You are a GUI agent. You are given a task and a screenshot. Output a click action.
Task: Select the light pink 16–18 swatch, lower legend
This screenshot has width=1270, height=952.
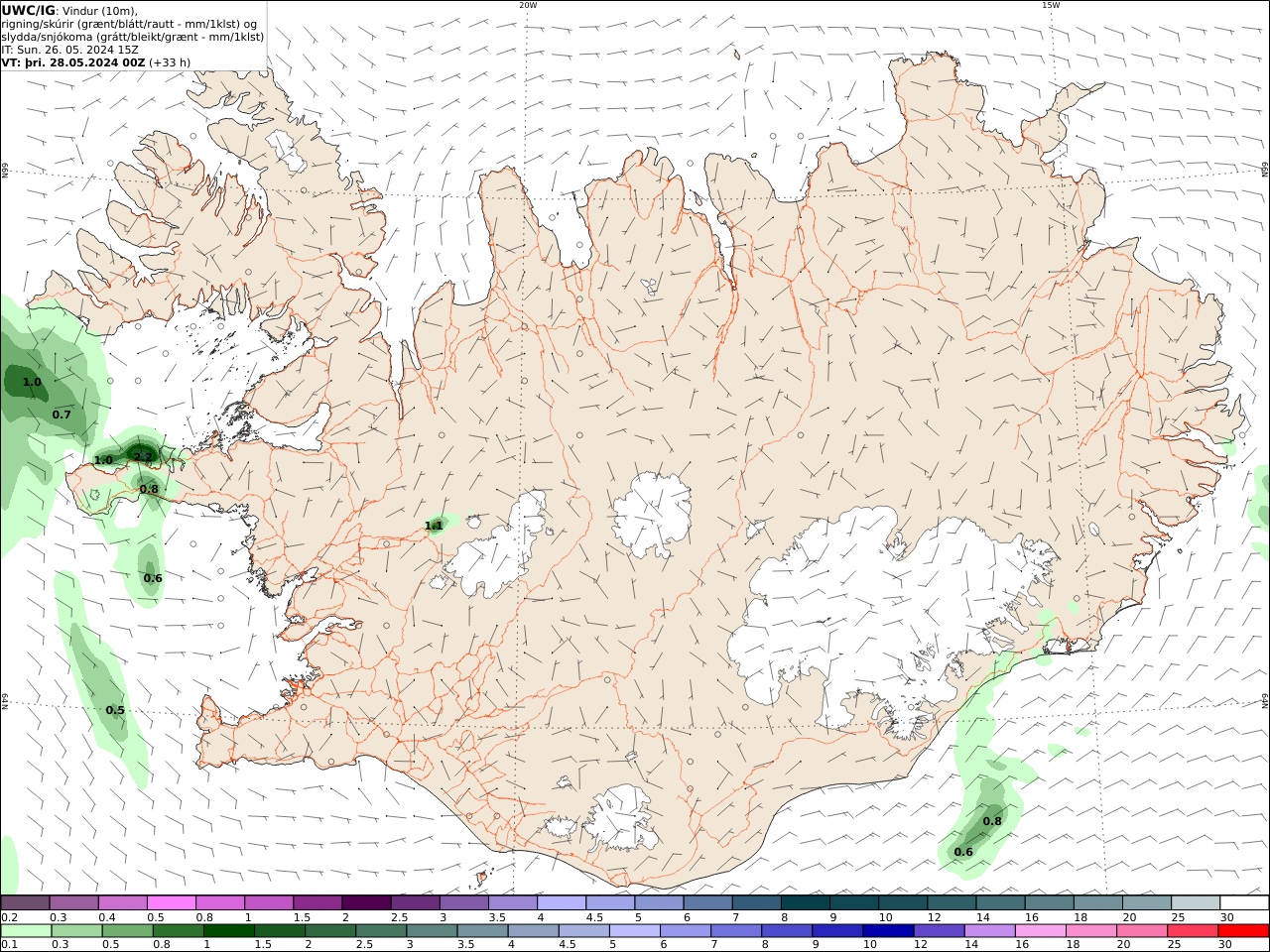tap(1041, 931)
